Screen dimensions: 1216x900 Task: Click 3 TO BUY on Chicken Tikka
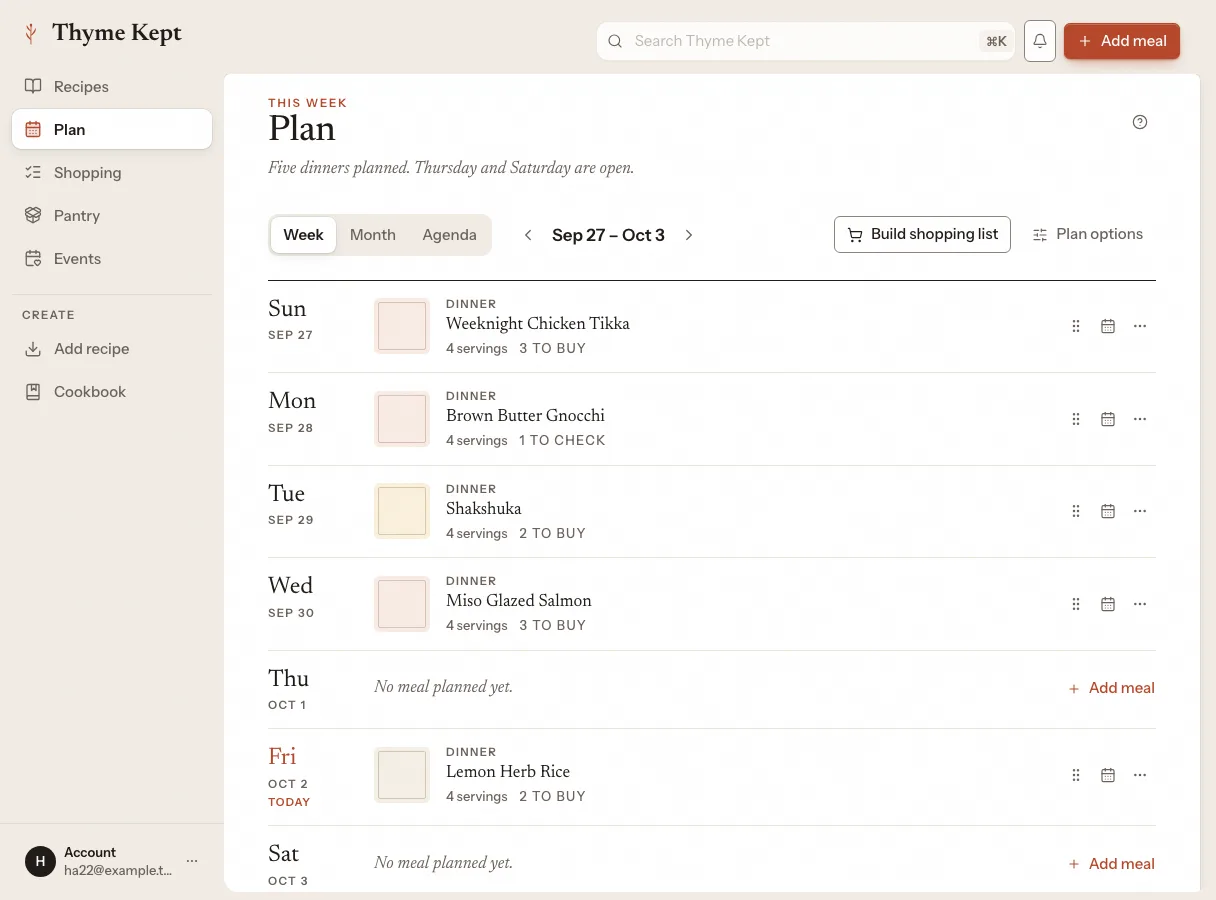coord(552,349)
